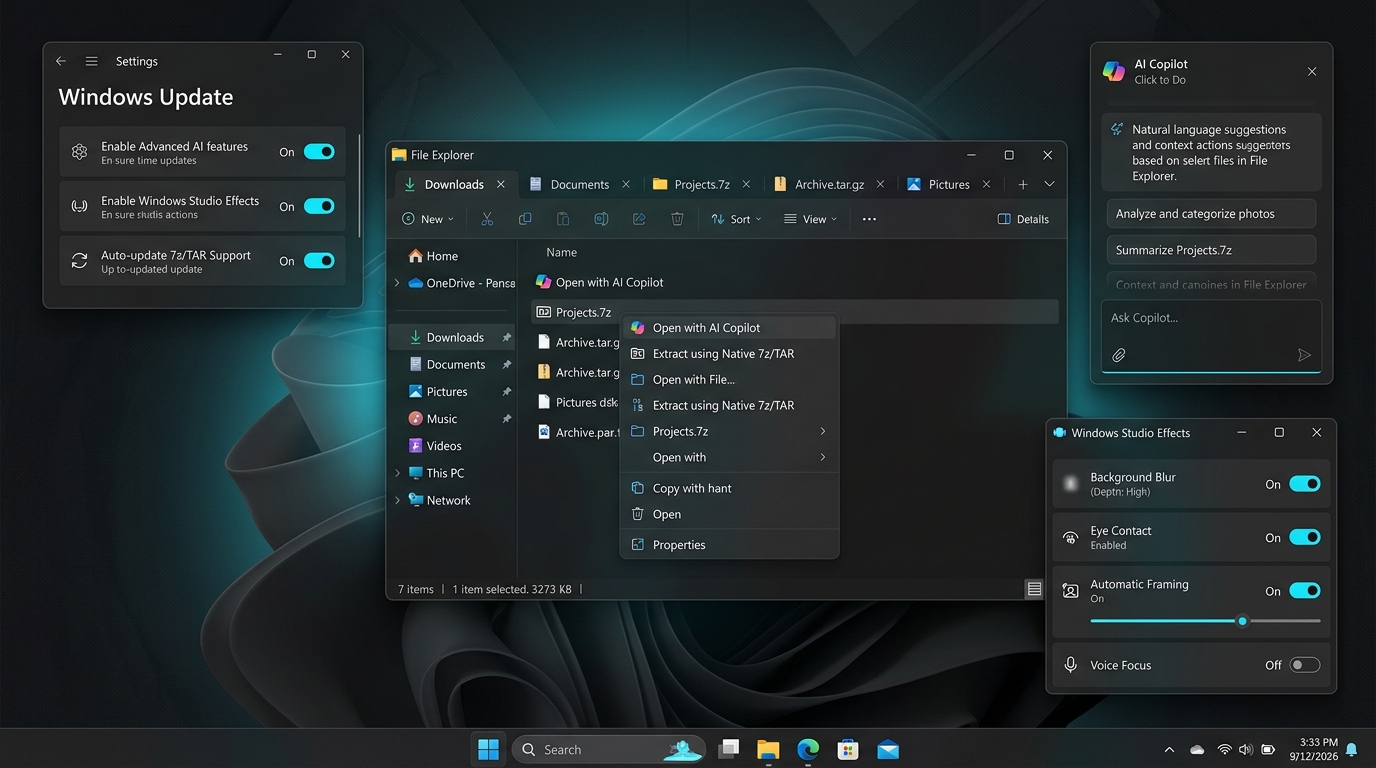
Task: Open the three-dot See more toolbar menu
Action: click(x=869, y=219)
